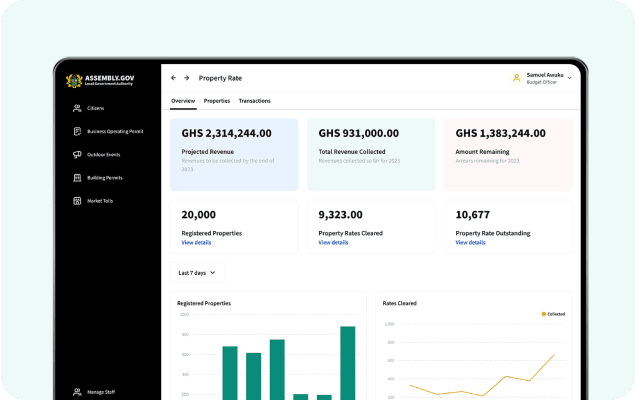The image size is (635, 400).
Task: Switch to the Properties tab
Action: point(217,101)
